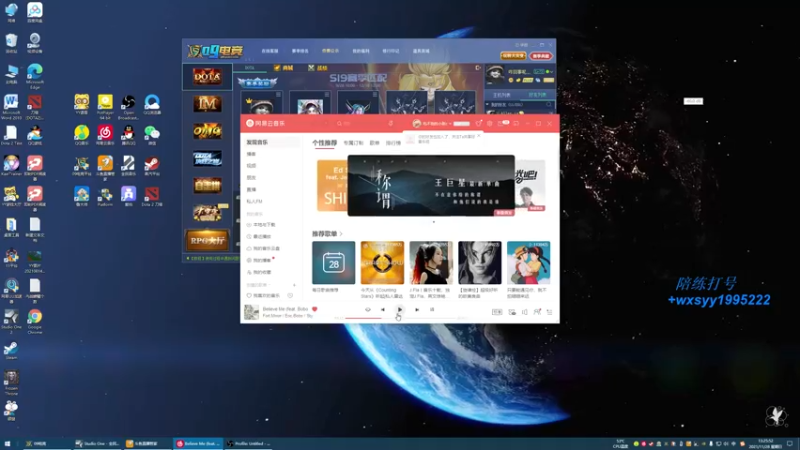Screen dimensions: 800x450
Task: Click the invite friends icon in NetEase player bar
Action: pyautogui.click(x=537, y=312)
